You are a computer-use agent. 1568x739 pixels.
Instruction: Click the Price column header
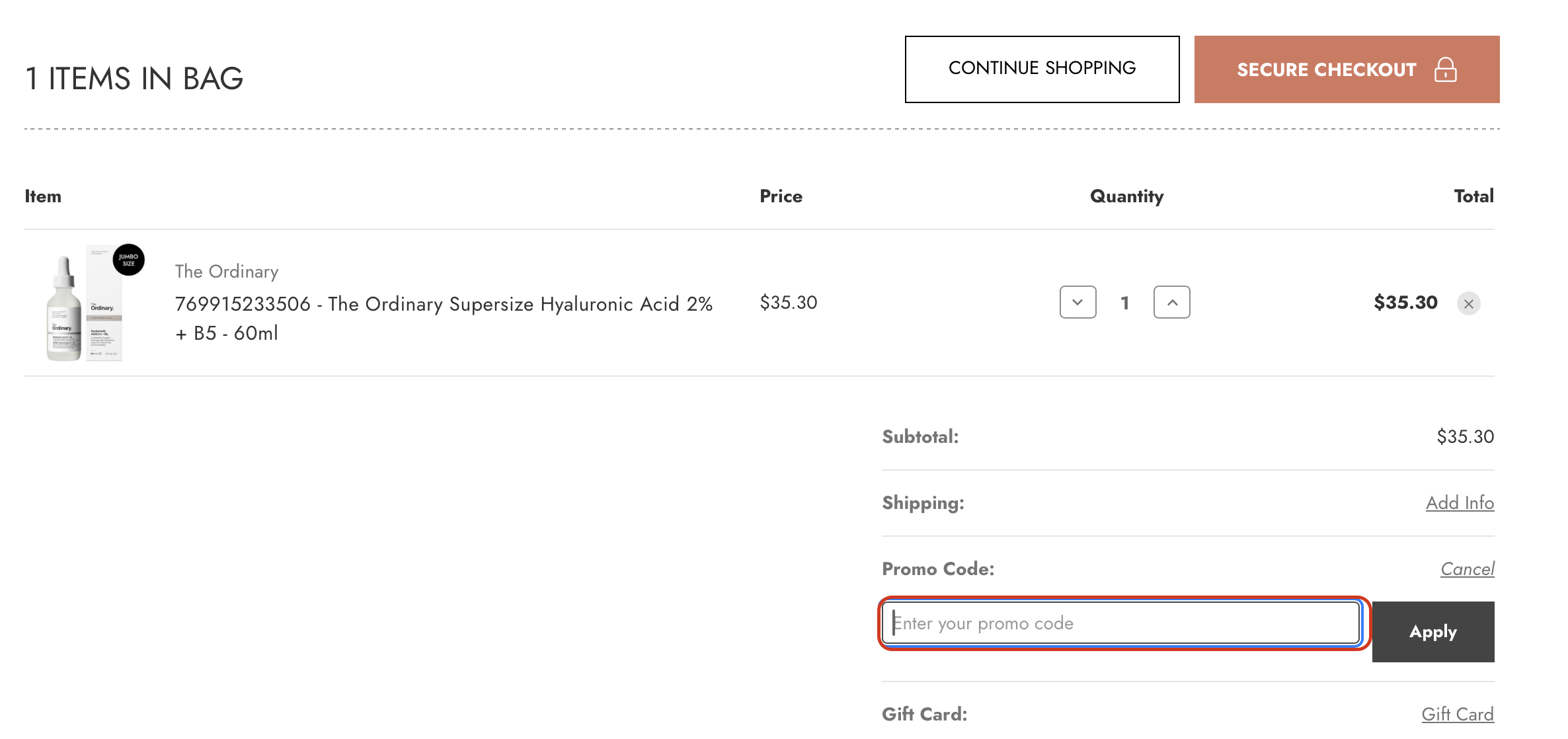click(781, 196)
